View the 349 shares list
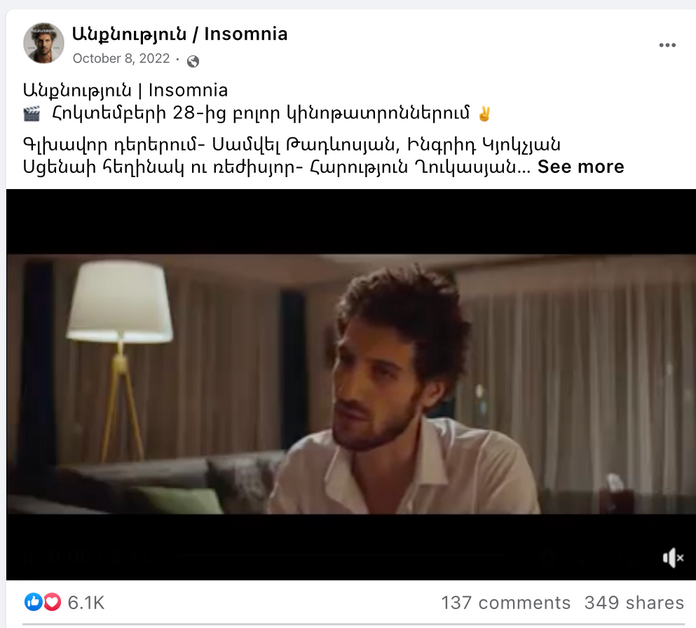696x628 pixels. pyautogui.click(x=634, y=603)
